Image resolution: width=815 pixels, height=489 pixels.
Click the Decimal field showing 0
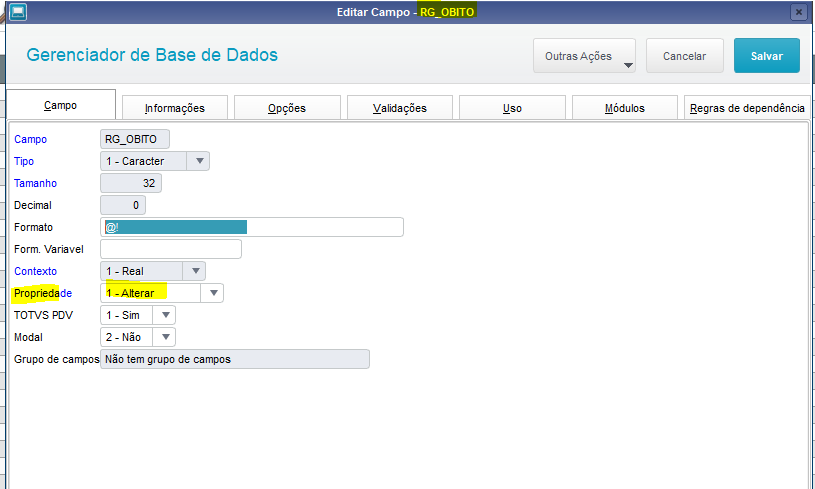[x=123, y=205]
